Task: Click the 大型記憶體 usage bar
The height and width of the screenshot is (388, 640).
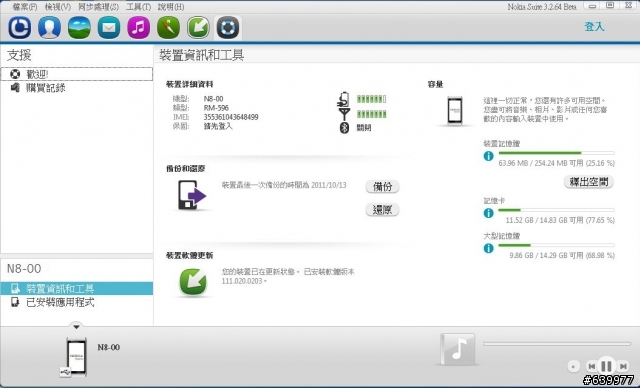Action: tap(556, 245)
